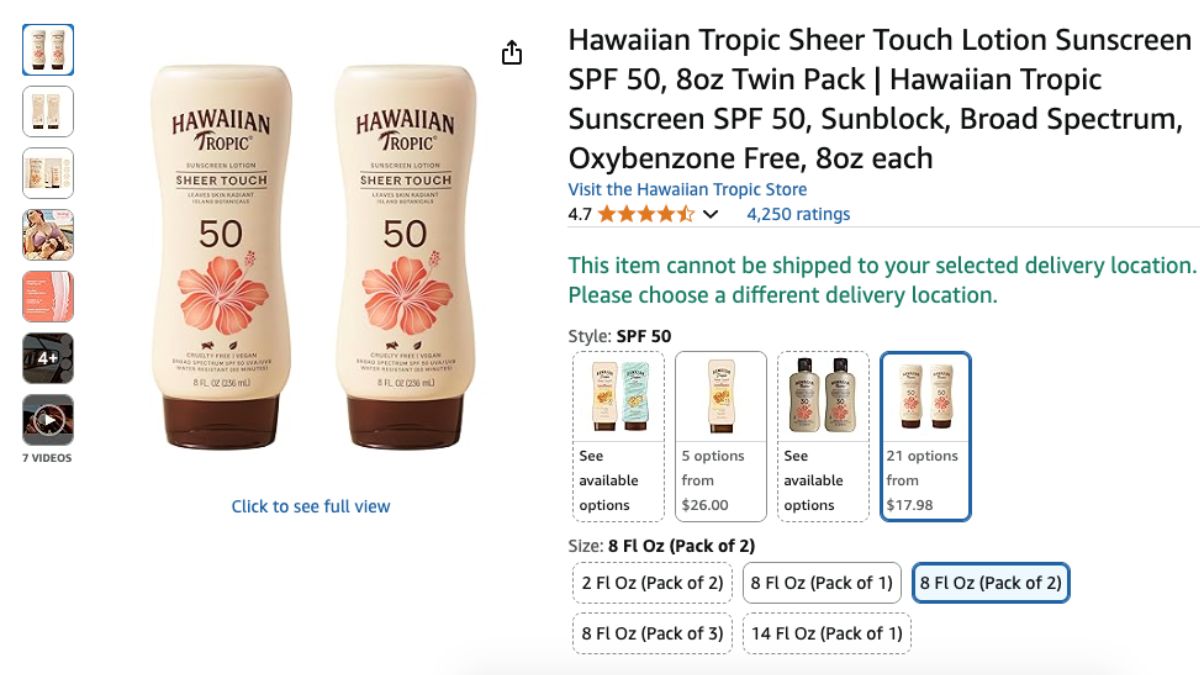1200x675 pixels.
Task: Select size 8 Fl Oz (Pack of 1)
Action: [821, 582]
